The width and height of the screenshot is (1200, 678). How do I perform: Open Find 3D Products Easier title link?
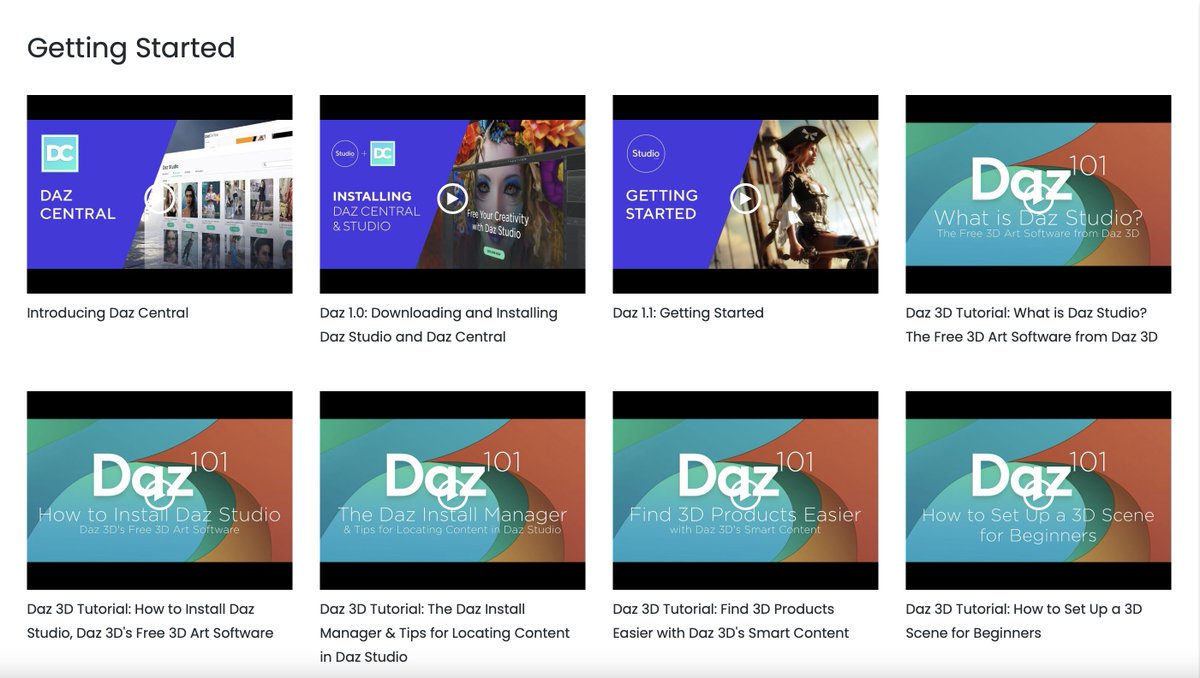point(731,621)
